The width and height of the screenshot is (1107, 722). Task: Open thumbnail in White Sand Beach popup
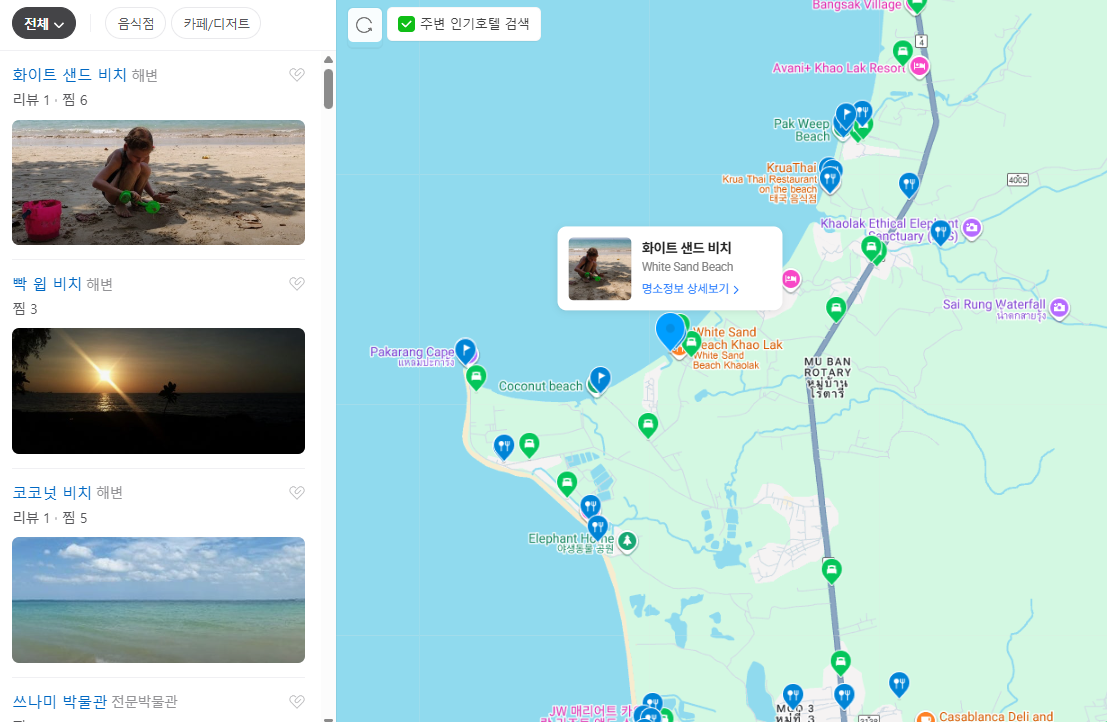coord(600,269)
